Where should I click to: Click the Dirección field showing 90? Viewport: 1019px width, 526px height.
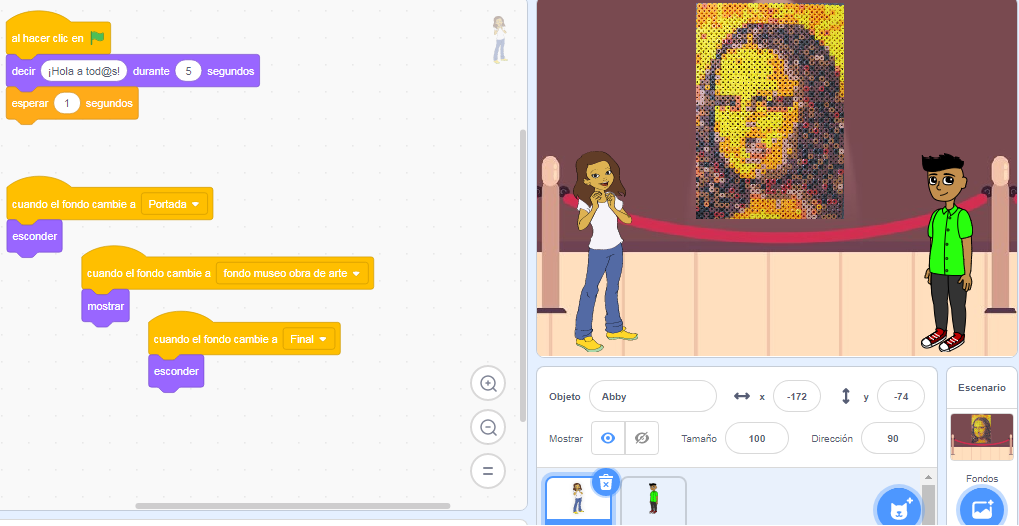(x=892, y=438)
